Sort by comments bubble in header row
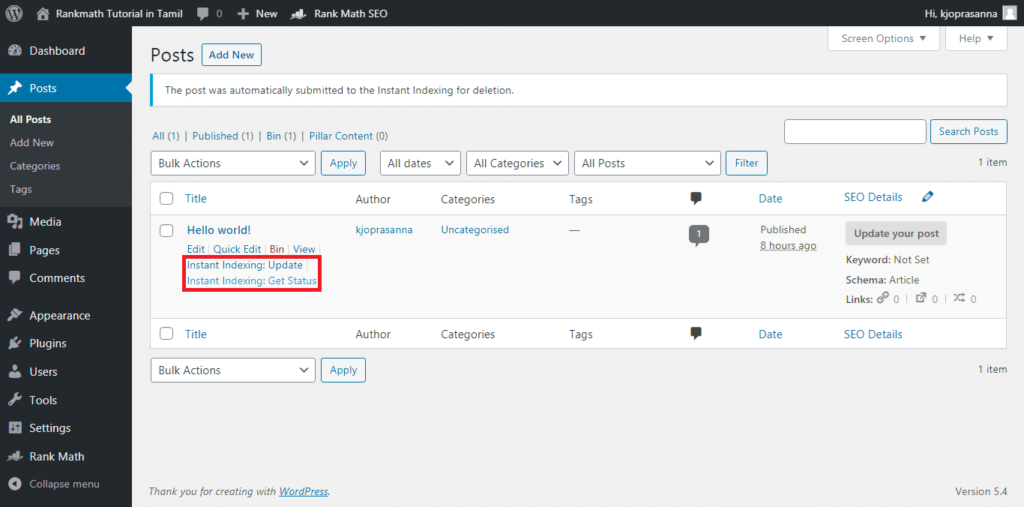 click(696, 199)
